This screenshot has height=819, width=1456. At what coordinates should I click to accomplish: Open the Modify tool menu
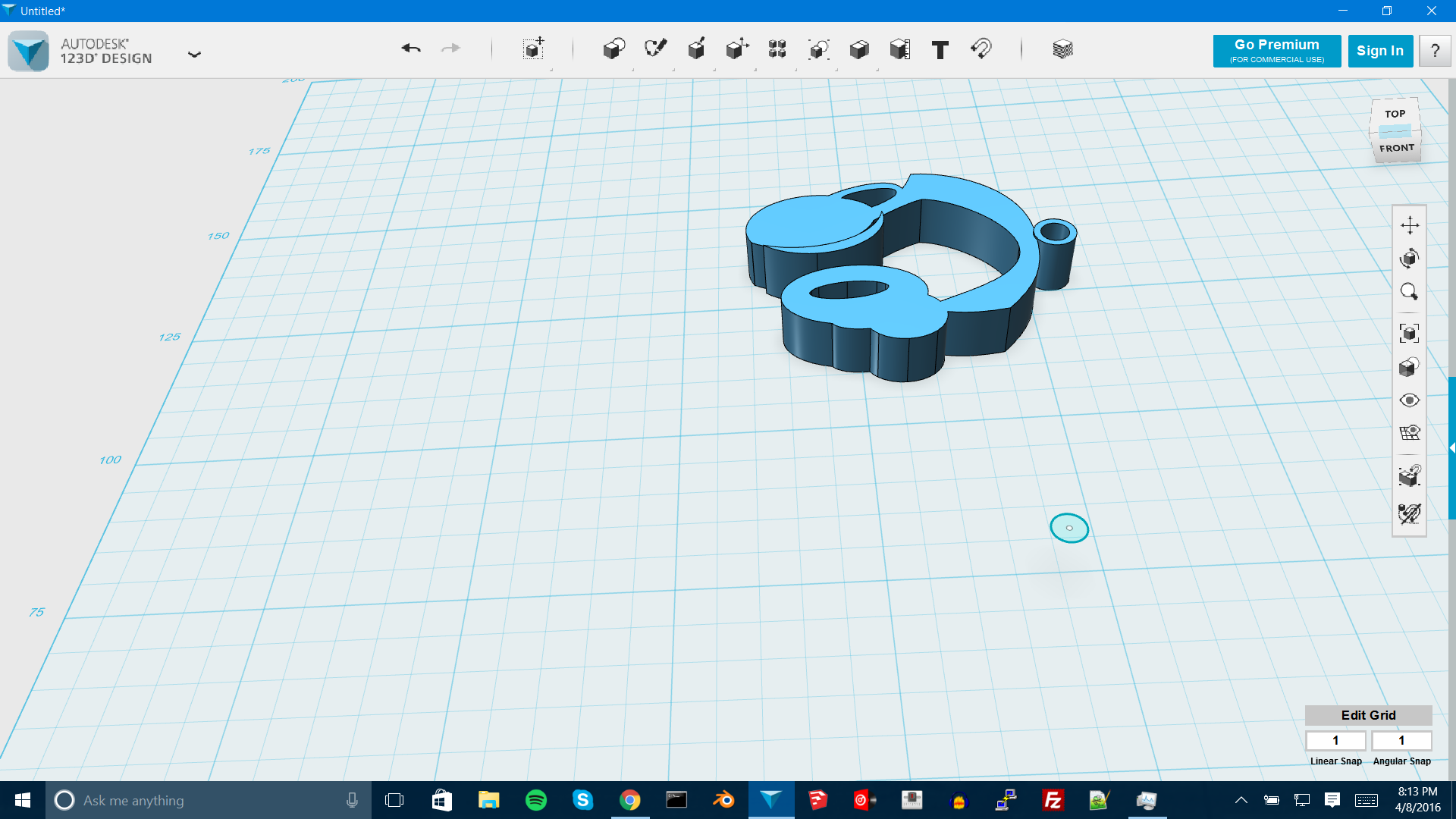click(x=737, y=49)
